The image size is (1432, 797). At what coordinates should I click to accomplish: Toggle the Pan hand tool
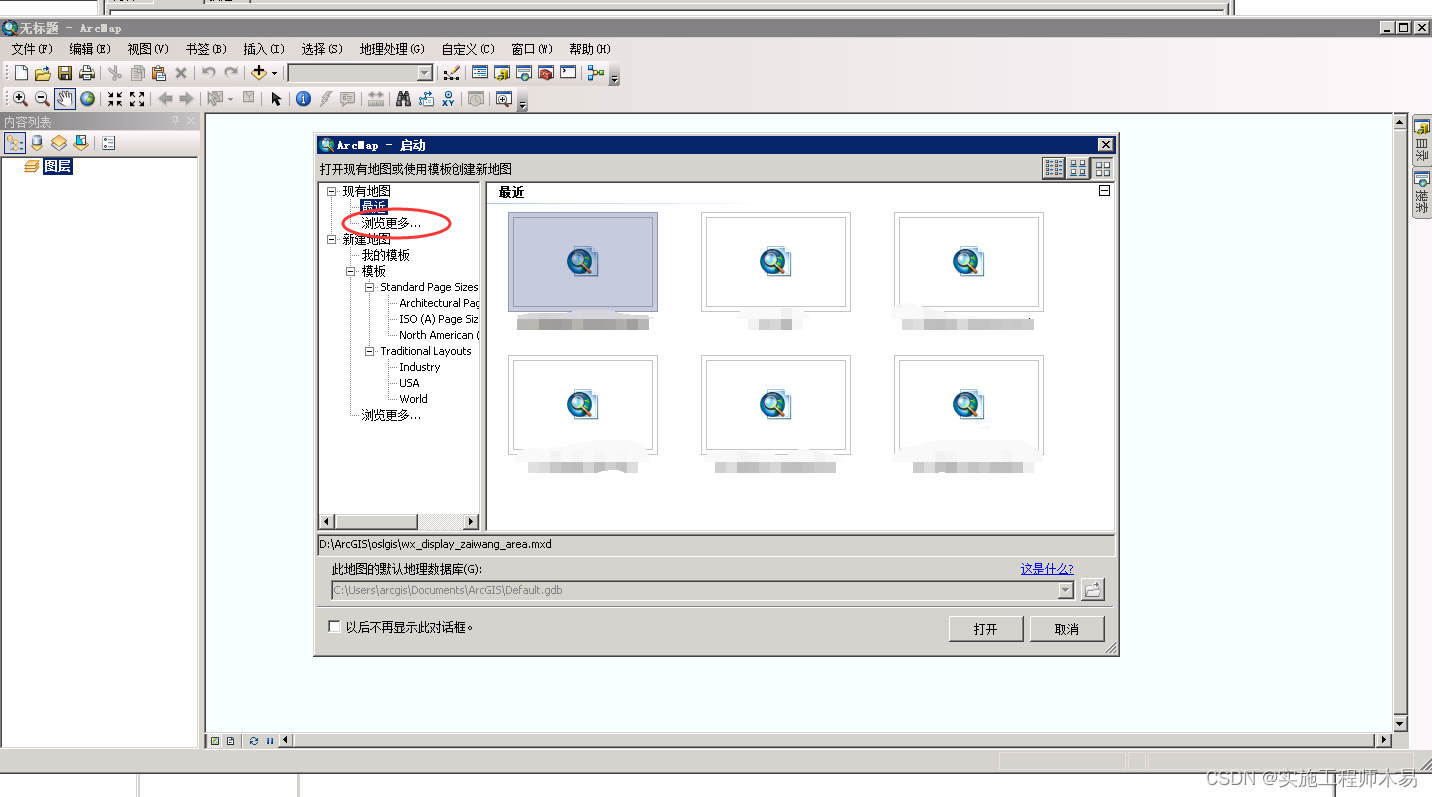[65, 99]
